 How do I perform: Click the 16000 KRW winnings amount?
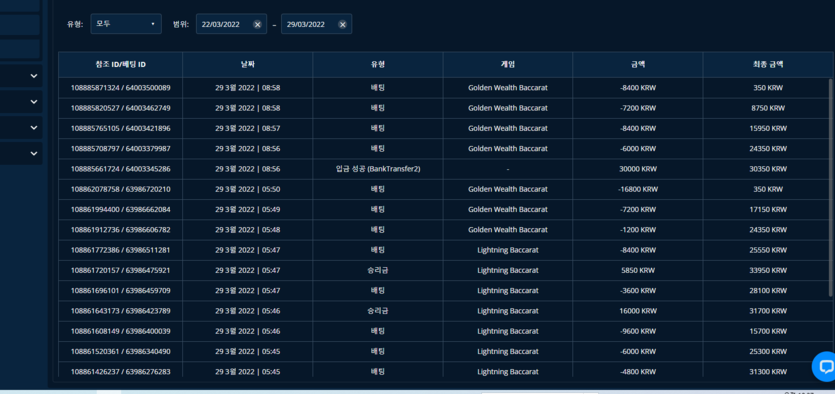(638, 311)
